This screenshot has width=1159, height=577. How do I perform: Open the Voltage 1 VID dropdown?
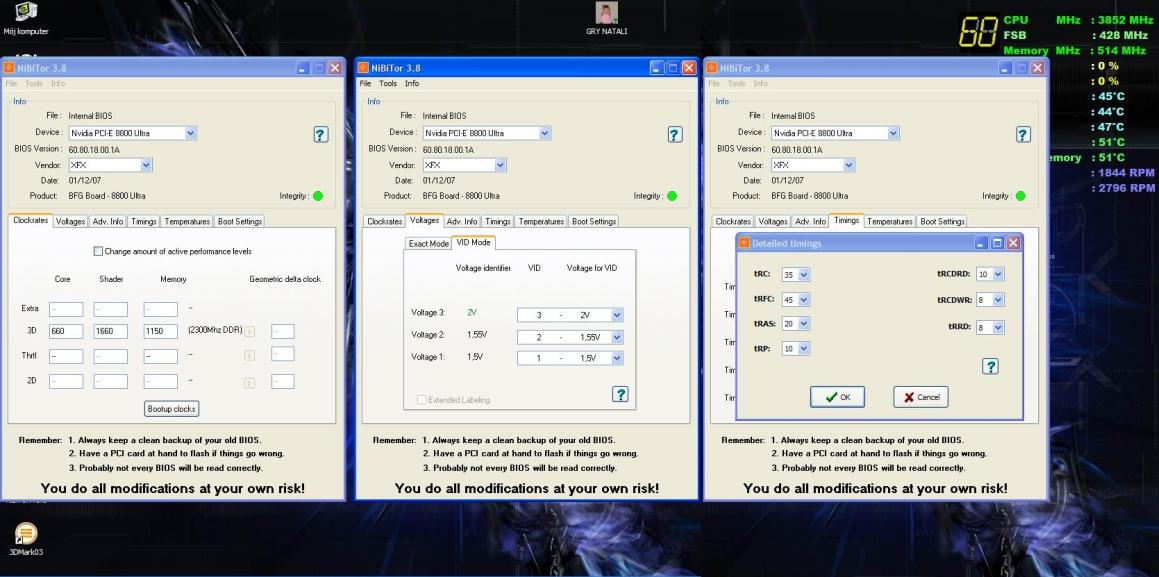pyautogui.click(x=617, y=358)
